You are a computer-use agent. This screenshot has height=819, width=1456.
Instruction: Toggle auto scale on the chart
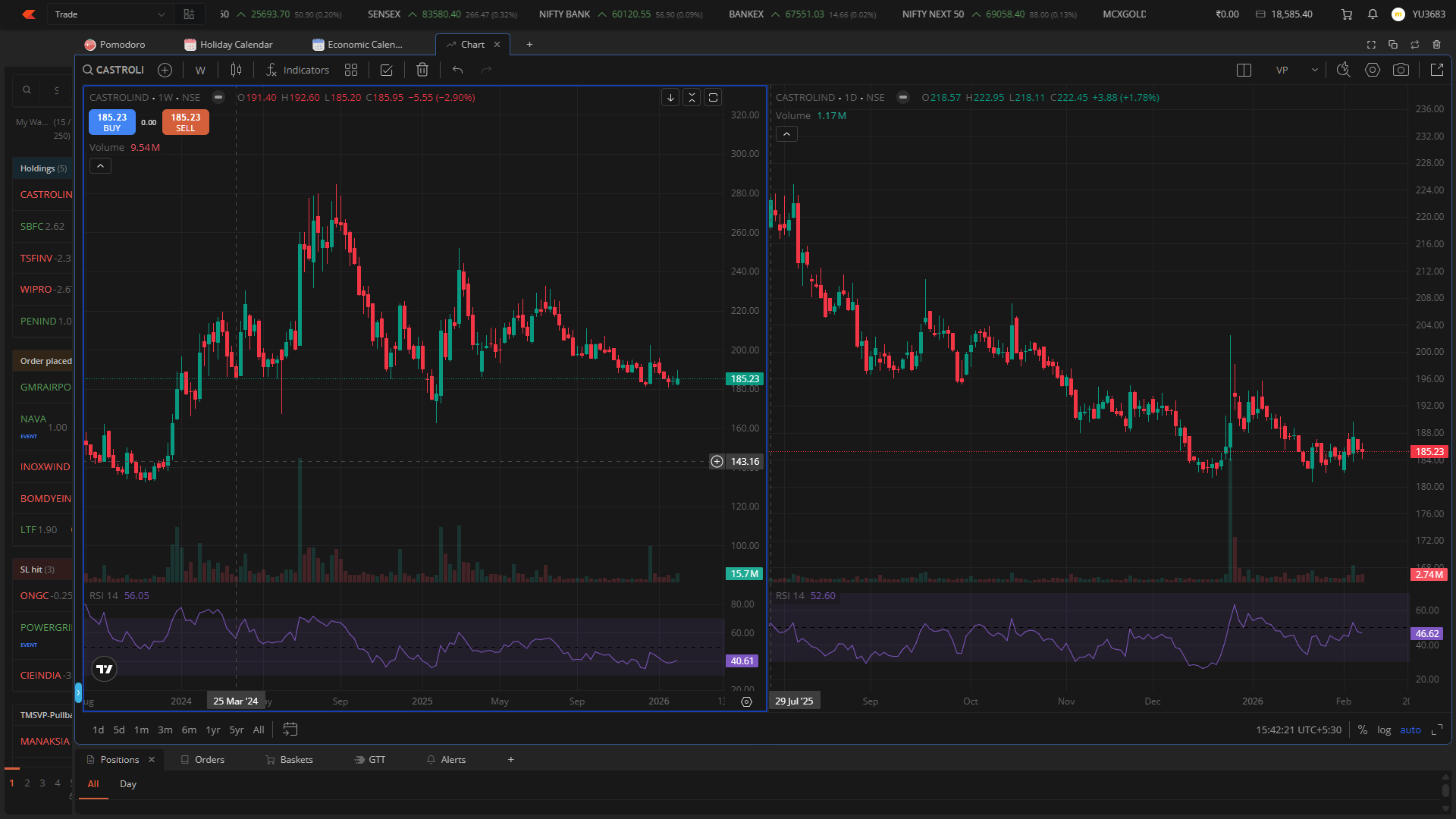pos(1410,730)
